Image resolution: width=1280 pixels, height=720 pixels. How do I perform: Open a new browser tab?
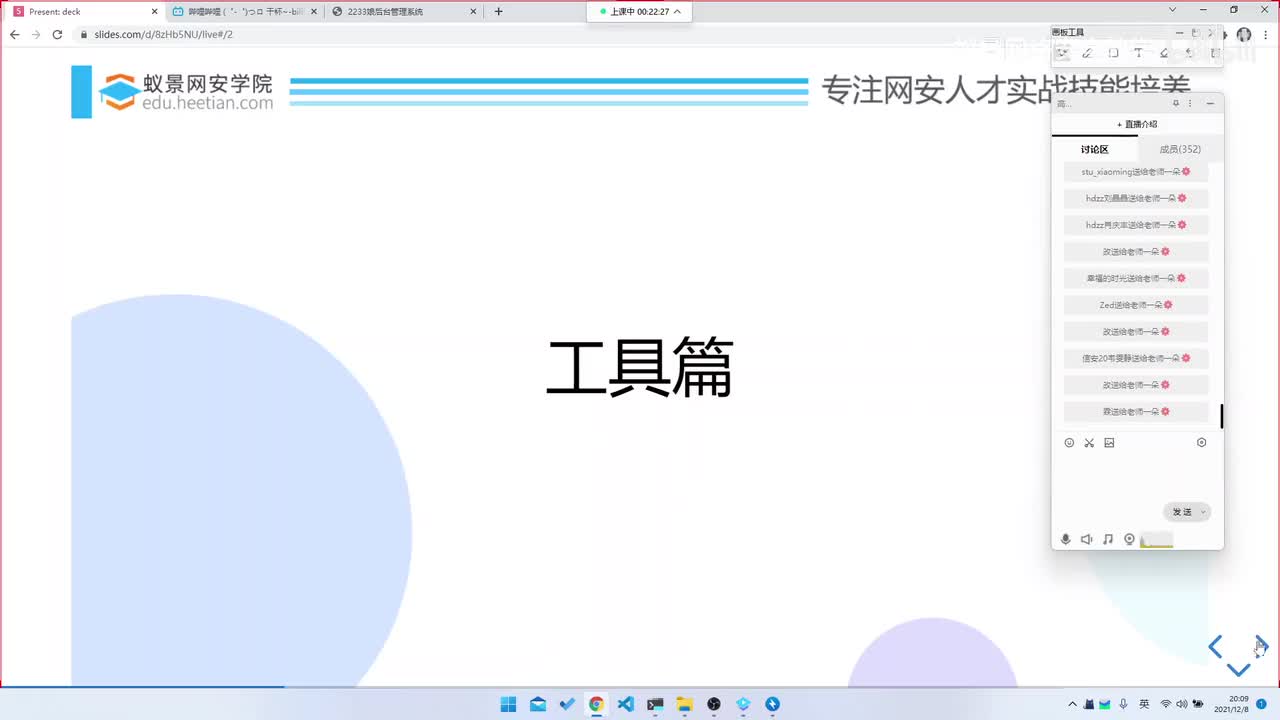tap(498, 11)
